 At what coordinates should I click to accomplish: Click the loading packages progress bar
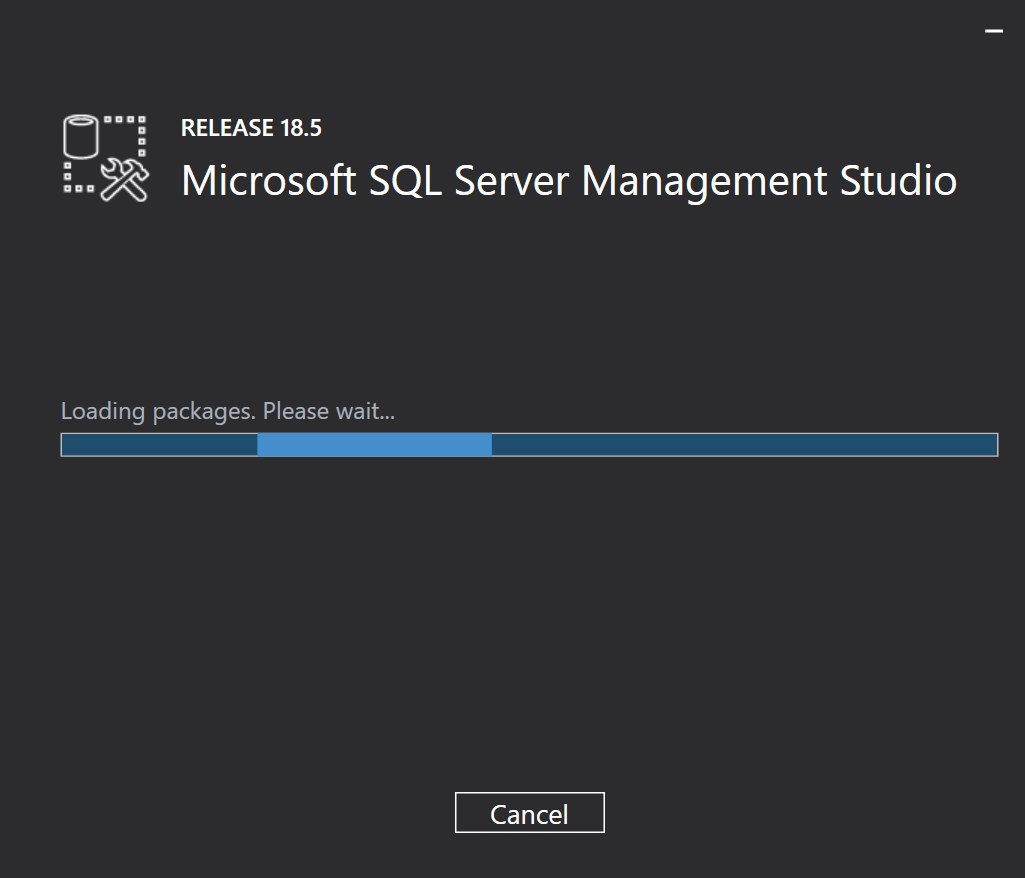pyautogui.click(x=529, y=445)
